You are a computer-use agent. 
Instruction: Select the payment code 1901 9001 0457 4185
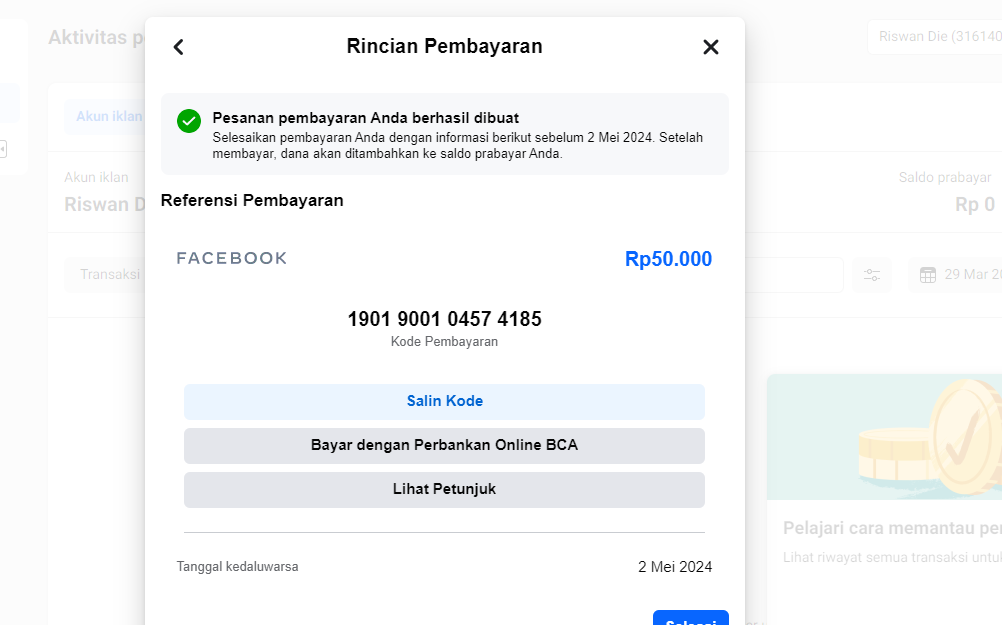click(444, 319)
